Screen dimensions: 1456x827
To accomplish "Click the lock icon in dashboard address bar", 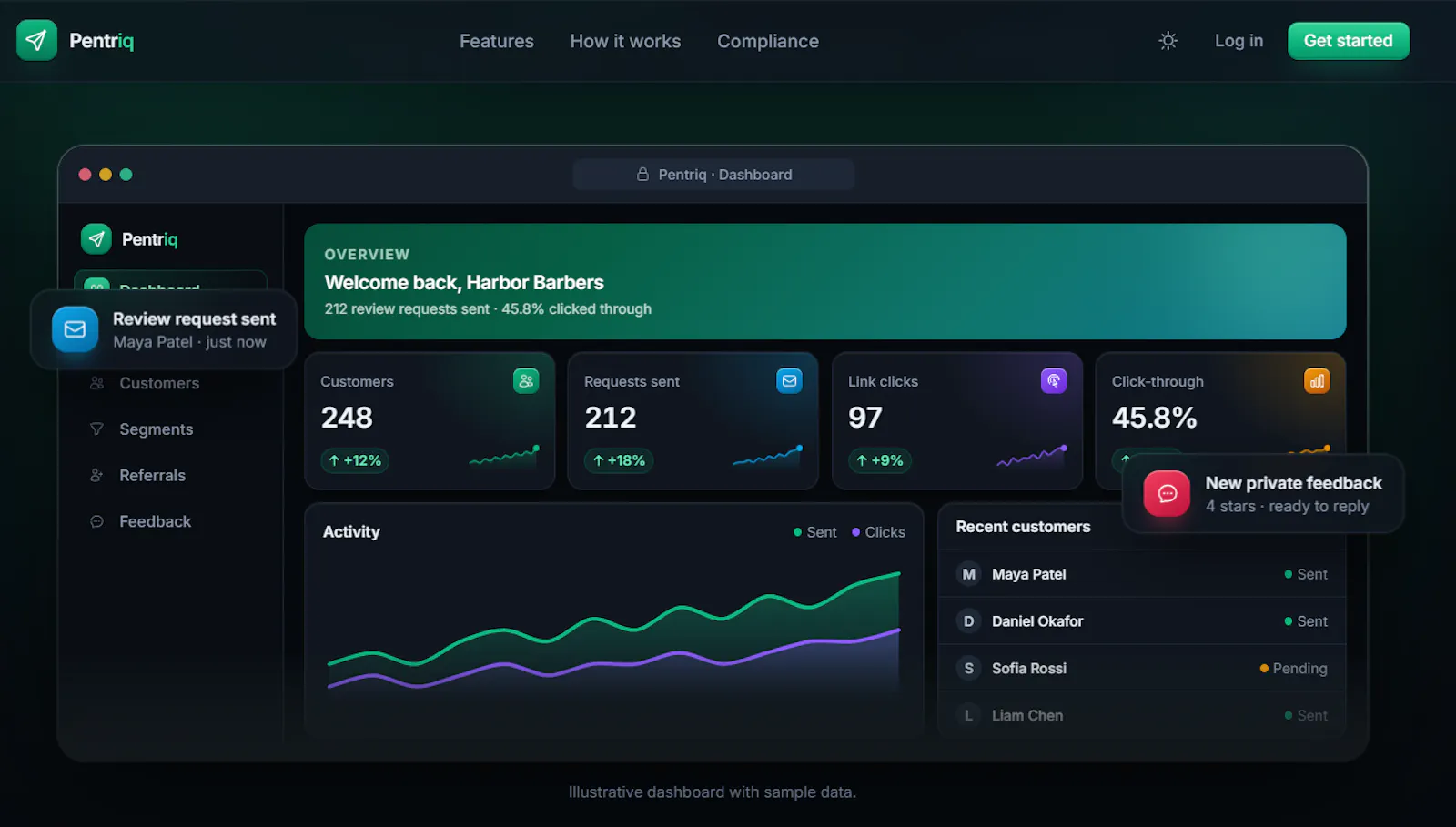I will point(642,174).
